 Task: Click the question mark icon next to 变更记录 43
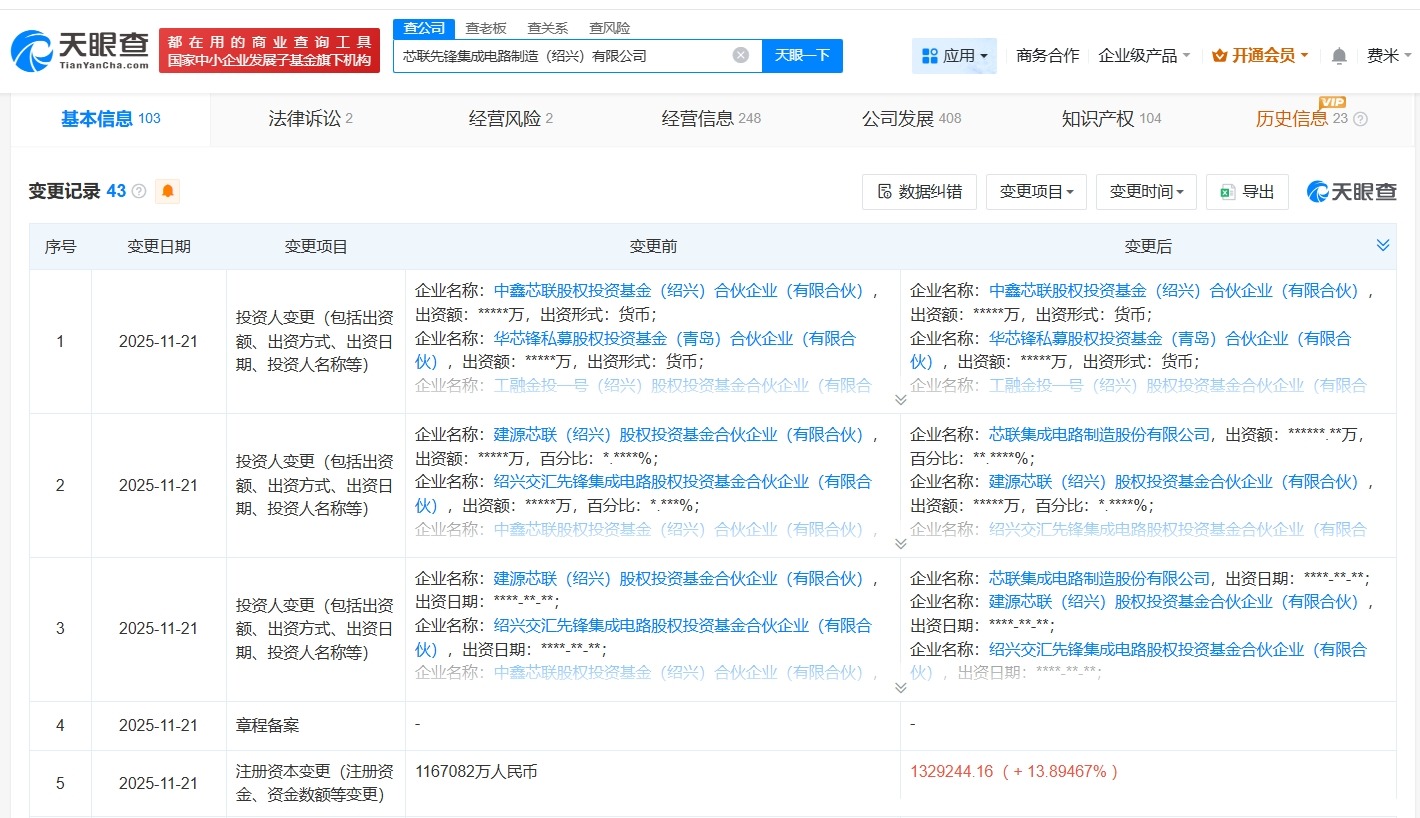coord(139,190)
